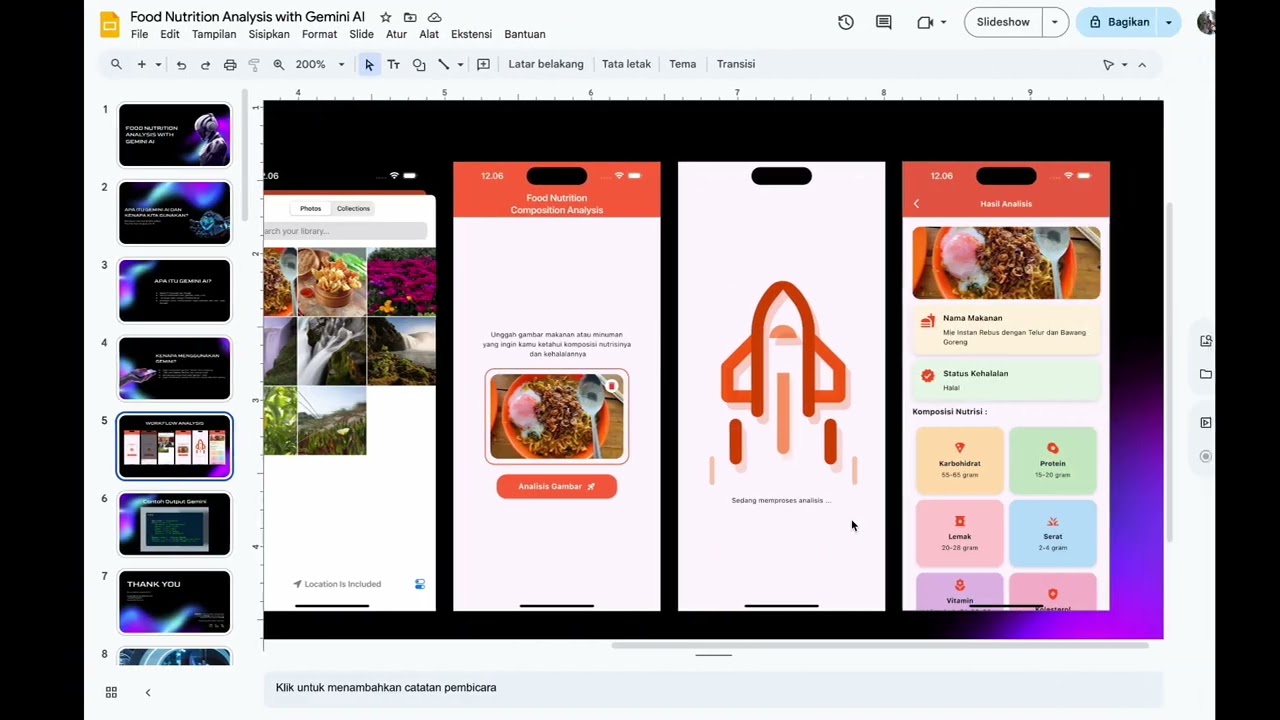Open grid view of slides
The image size is (1280, 720).
point(111,692)
